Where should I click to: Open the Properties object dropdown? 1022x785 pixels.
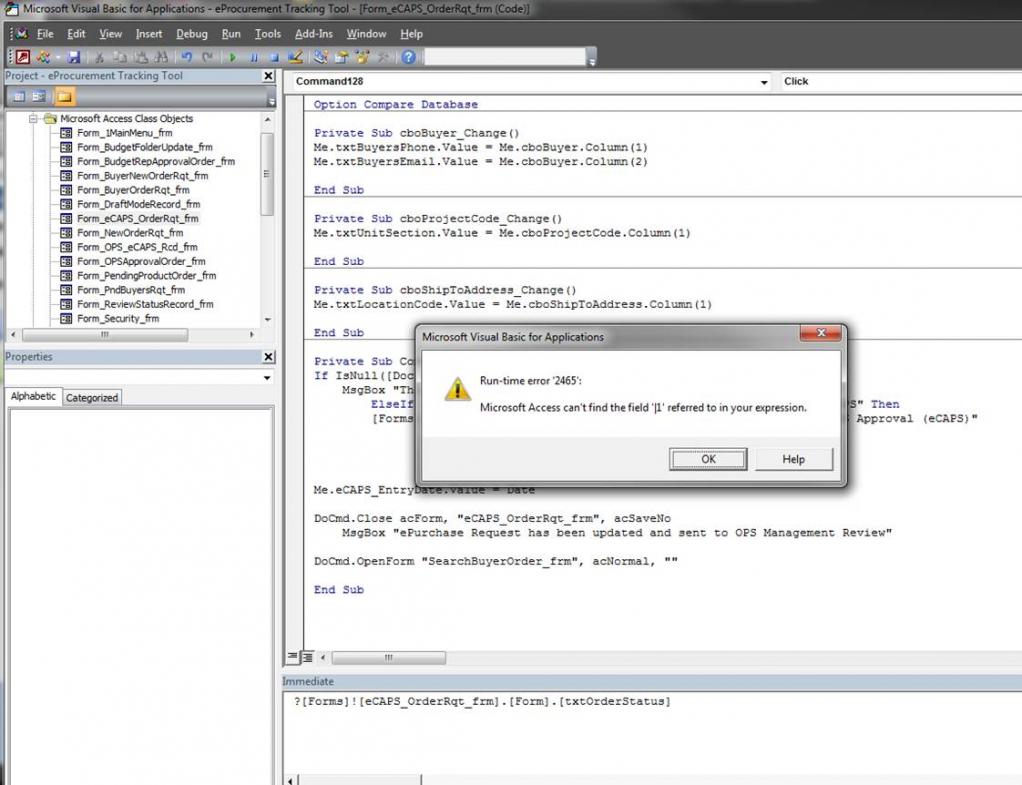click(266, 378)
